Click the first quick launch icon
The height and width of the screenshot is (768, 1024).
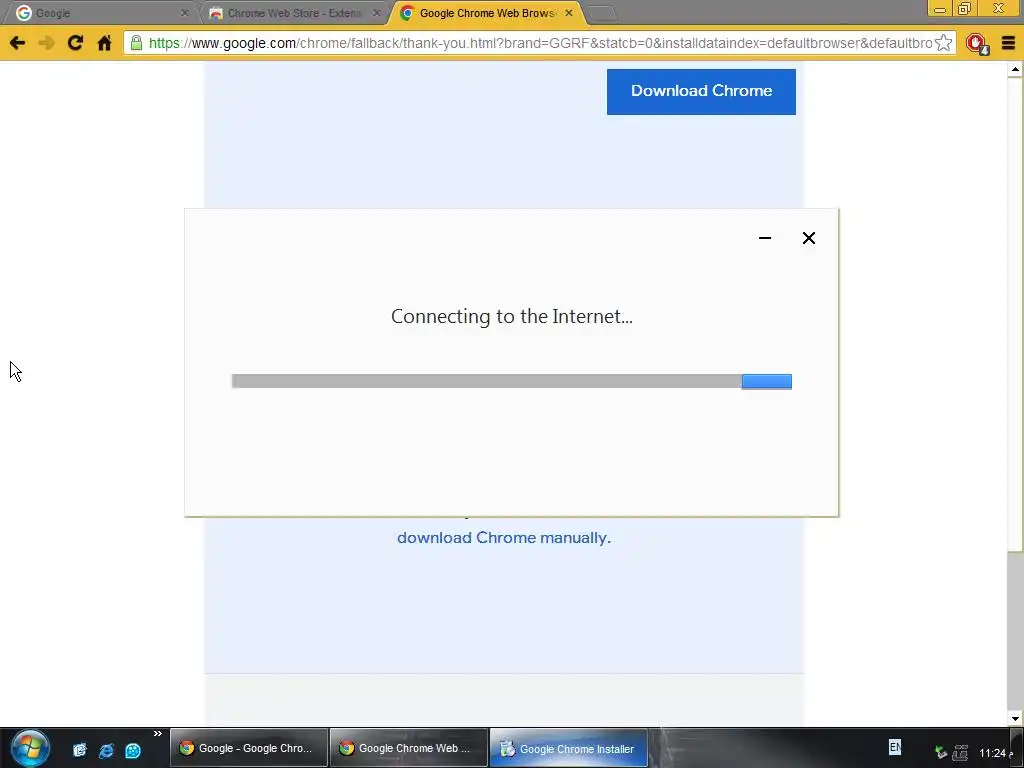coord(79,750)
